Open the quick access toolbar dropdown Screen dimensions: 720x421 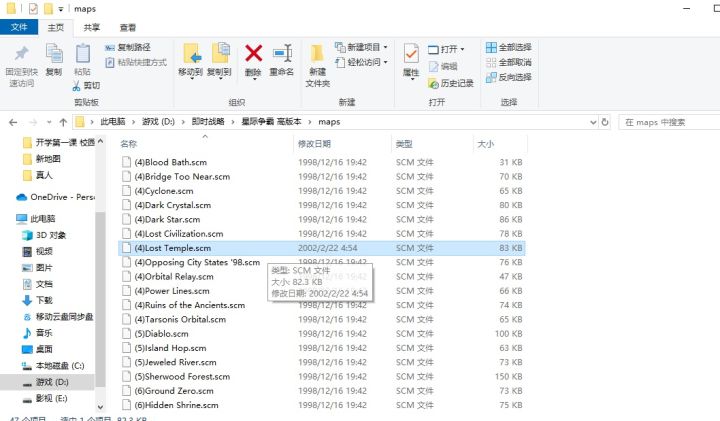pyautogui.click(x=61, y=9)
